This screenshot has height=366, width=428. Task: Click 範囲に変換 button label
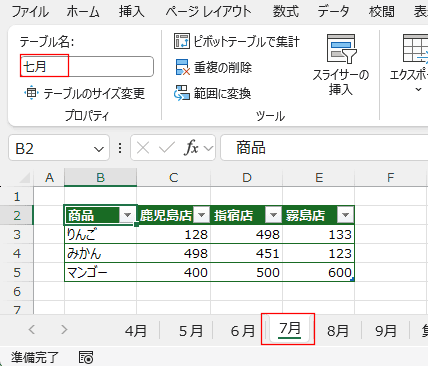point(222,93)
